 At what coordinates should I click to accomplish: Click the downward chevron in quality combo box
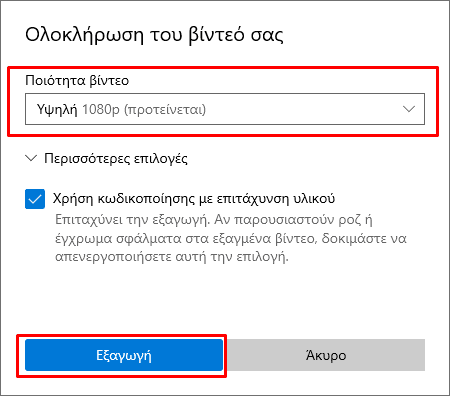409,109
